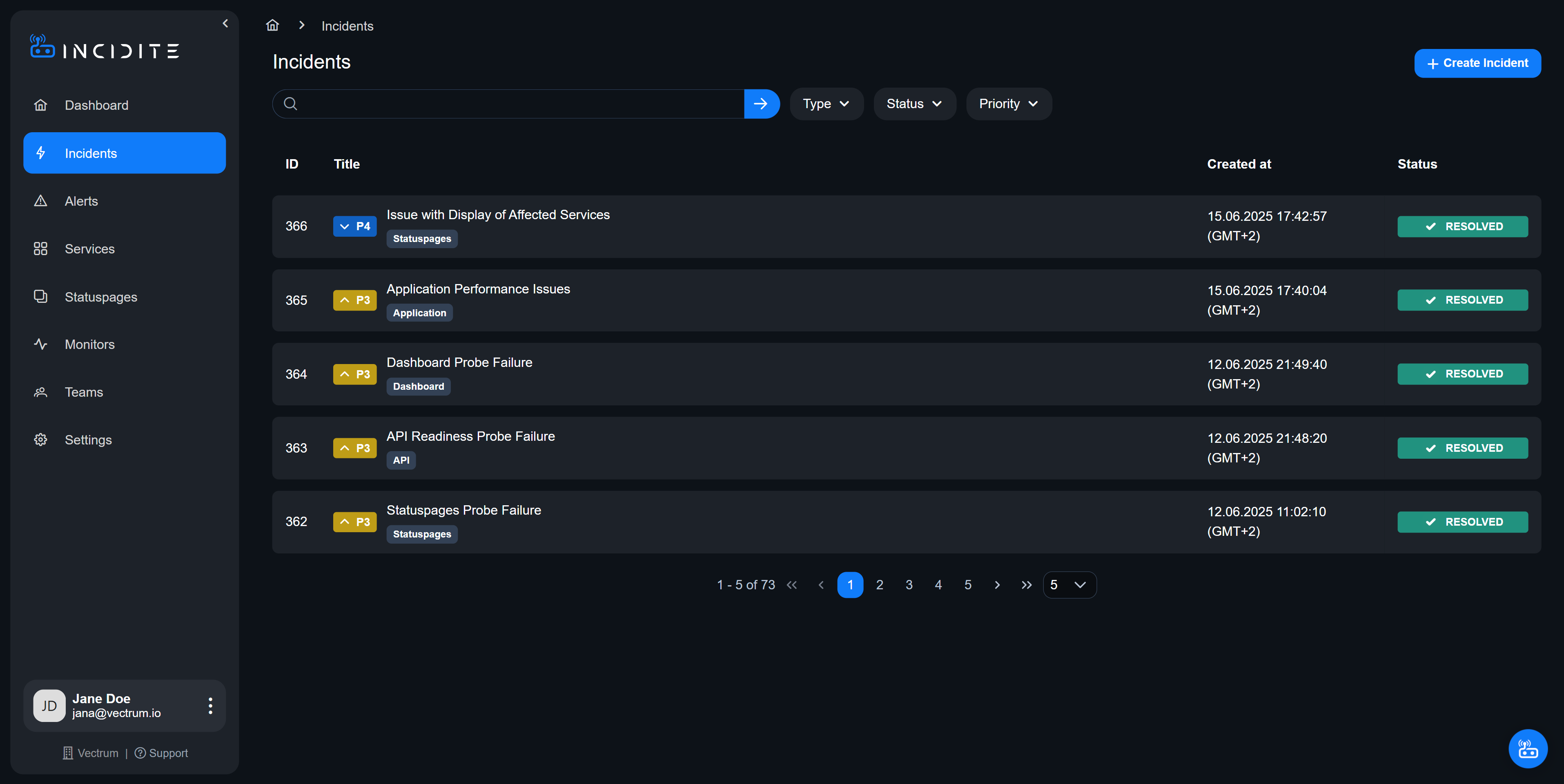Change the page size dropdown showing 5
The height and width of the screenshot is (784, 1564).
coord(1069,585)
